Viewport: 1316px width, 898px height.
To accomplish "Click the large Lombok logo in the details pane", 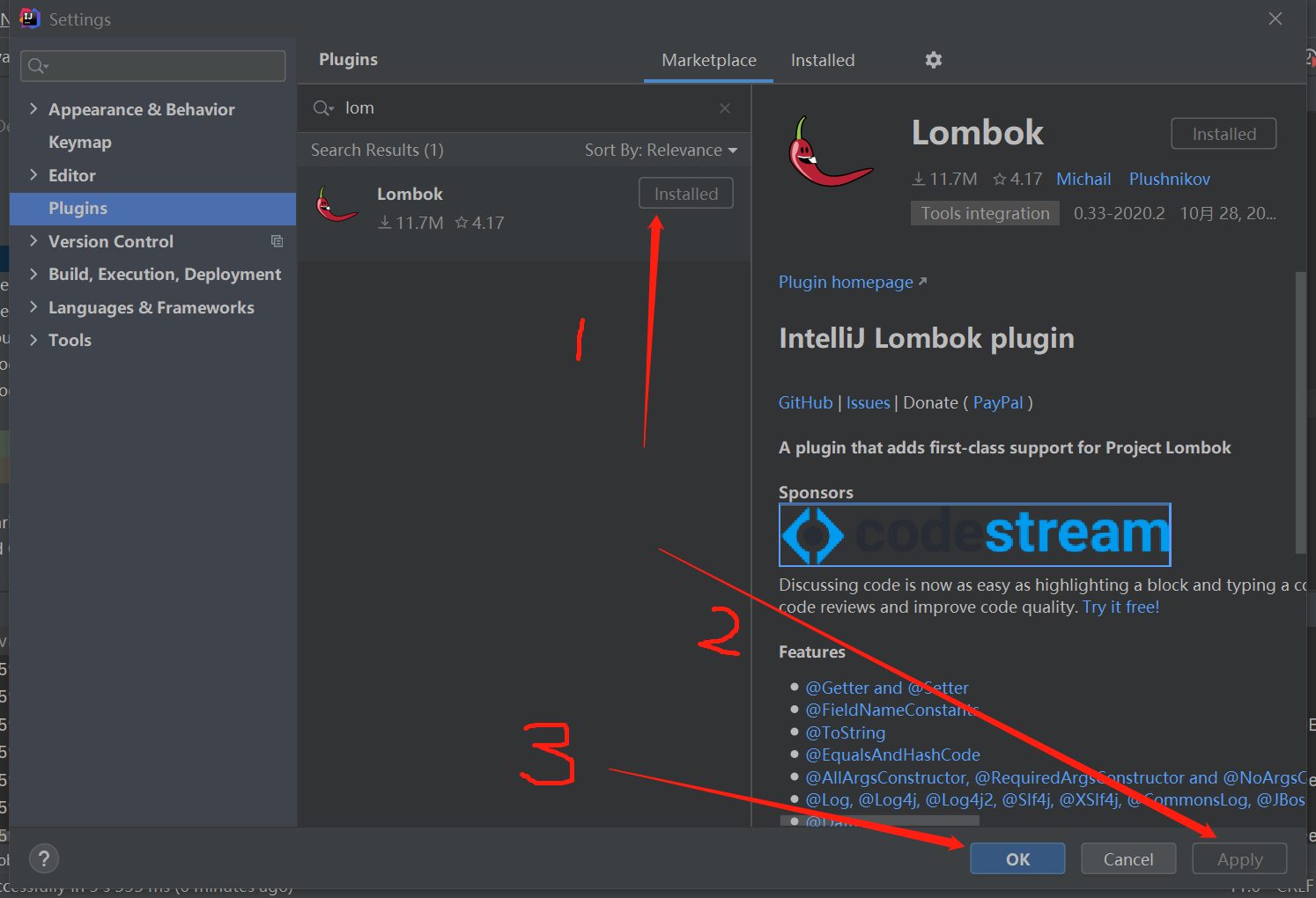I will point(830,151).
